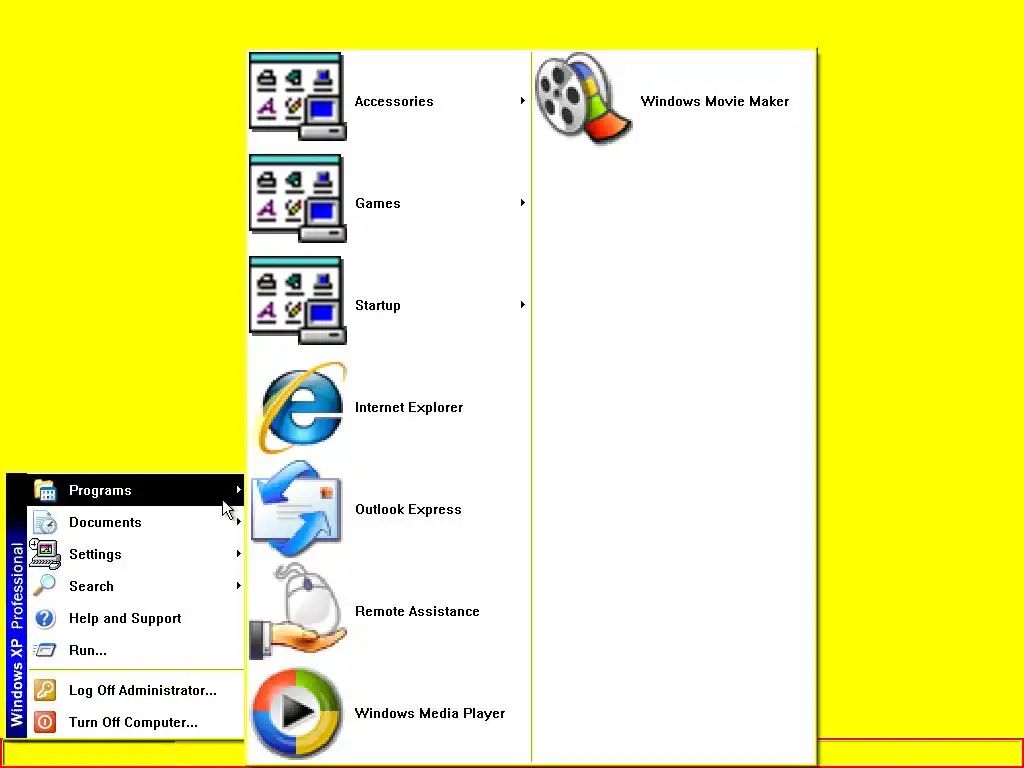Click the Help and Support question mark icon
Viewport: 1024px width, 768px height.
tap(44, 618)
